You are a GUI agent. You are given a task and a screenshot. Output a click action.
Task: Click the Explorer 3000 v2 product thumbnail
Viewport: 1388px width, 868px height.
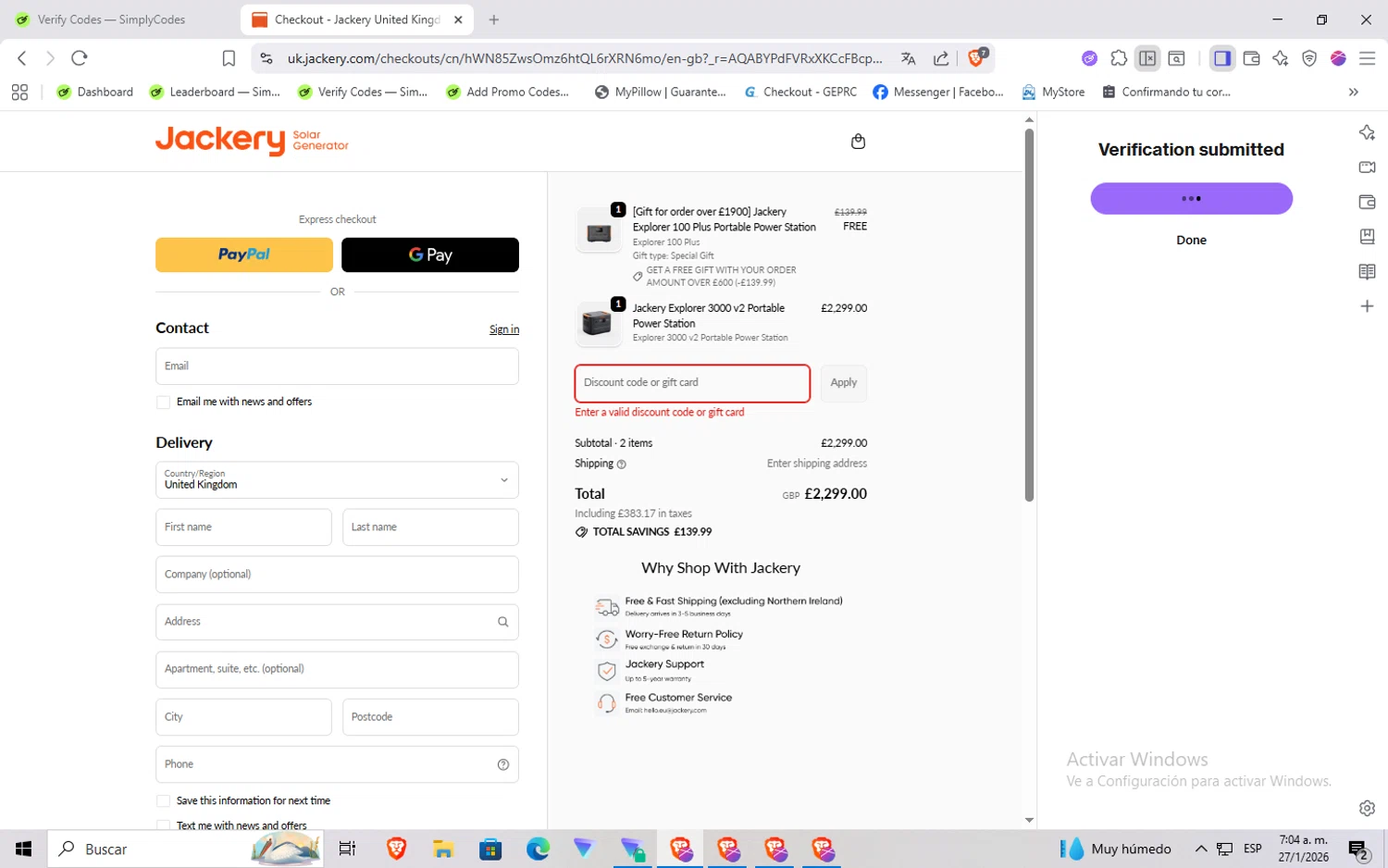tap(599, 323)
